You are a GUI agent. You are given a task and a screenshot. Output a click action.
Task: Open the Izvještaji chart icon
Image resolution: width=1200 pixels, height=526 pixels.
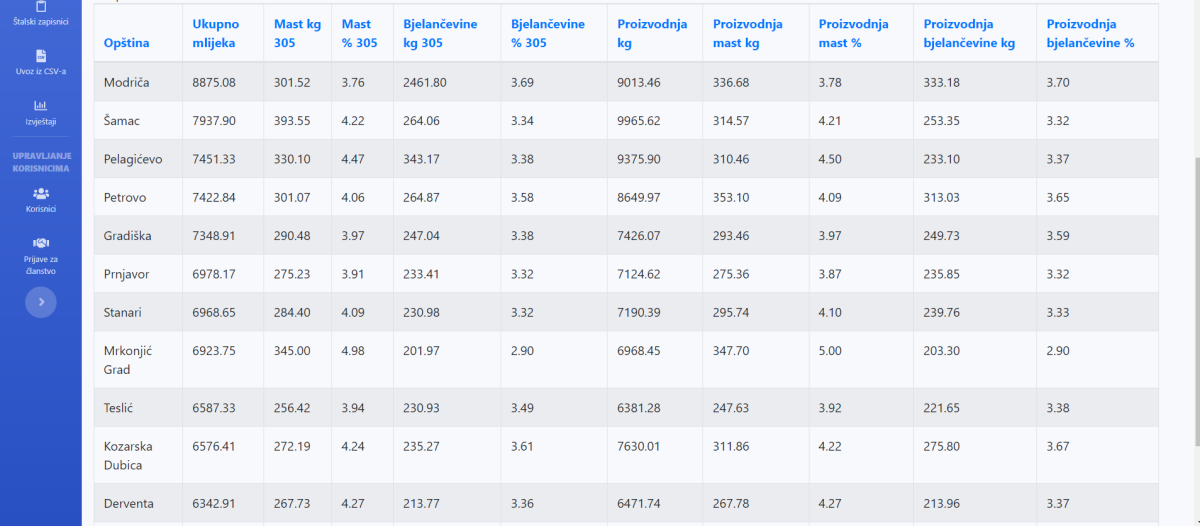[41, 105]
